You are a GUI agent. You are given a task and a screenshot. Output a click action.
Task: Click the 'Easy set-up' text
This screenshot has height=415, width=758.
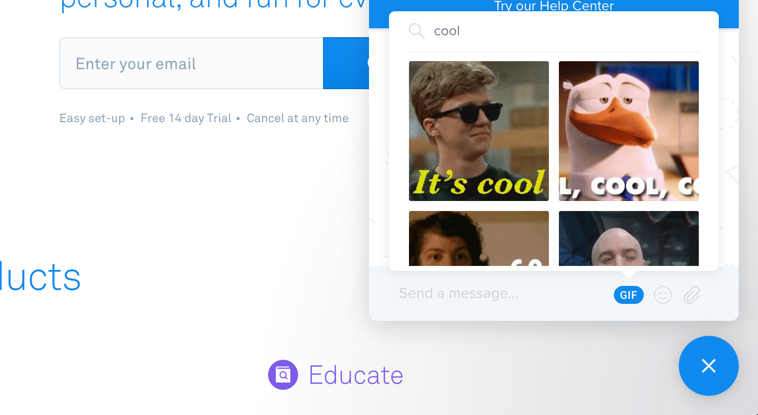tap(92, 119)
